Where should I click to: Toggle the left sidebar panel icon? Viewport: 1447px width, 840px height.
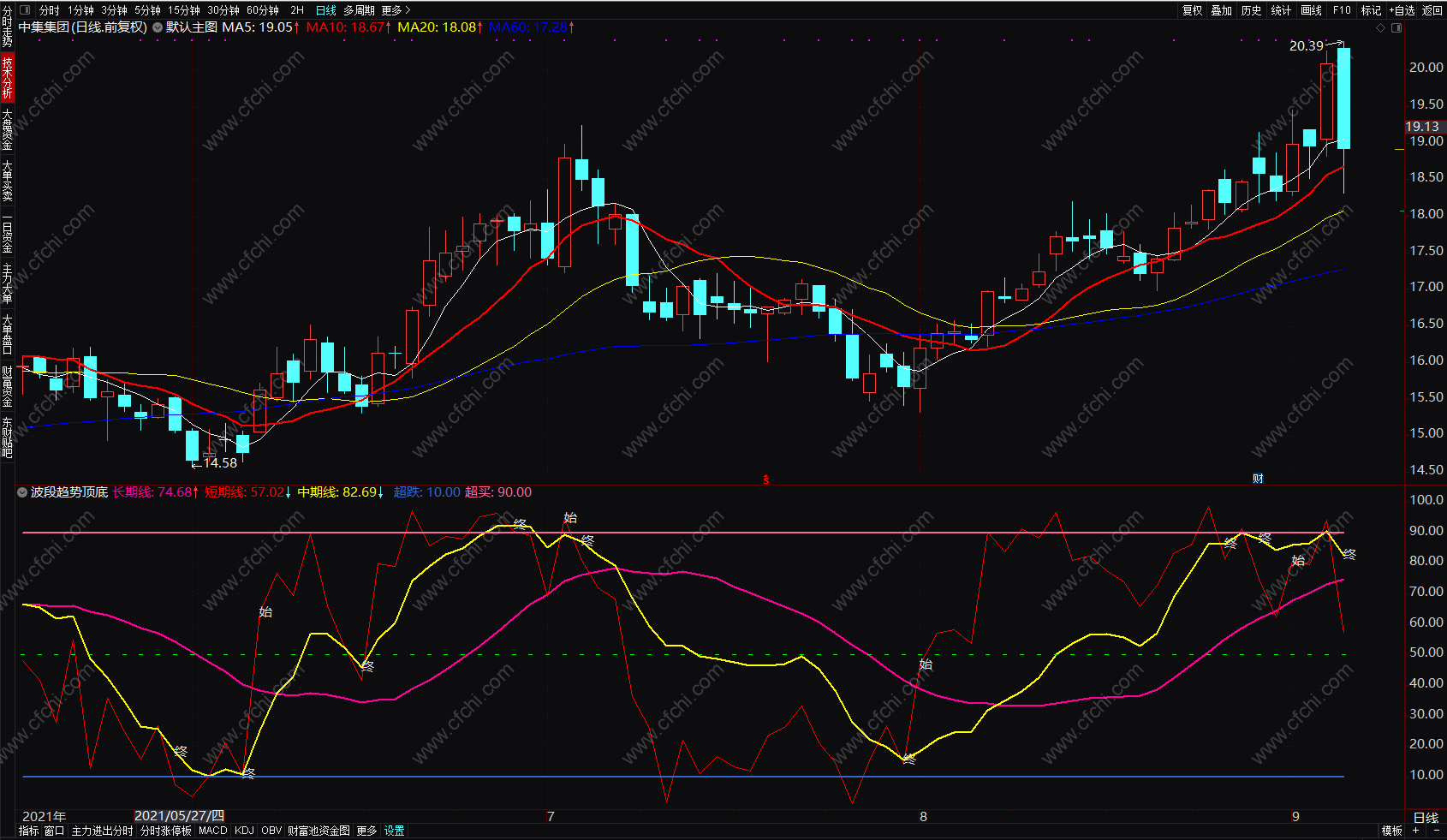(24, 10)
